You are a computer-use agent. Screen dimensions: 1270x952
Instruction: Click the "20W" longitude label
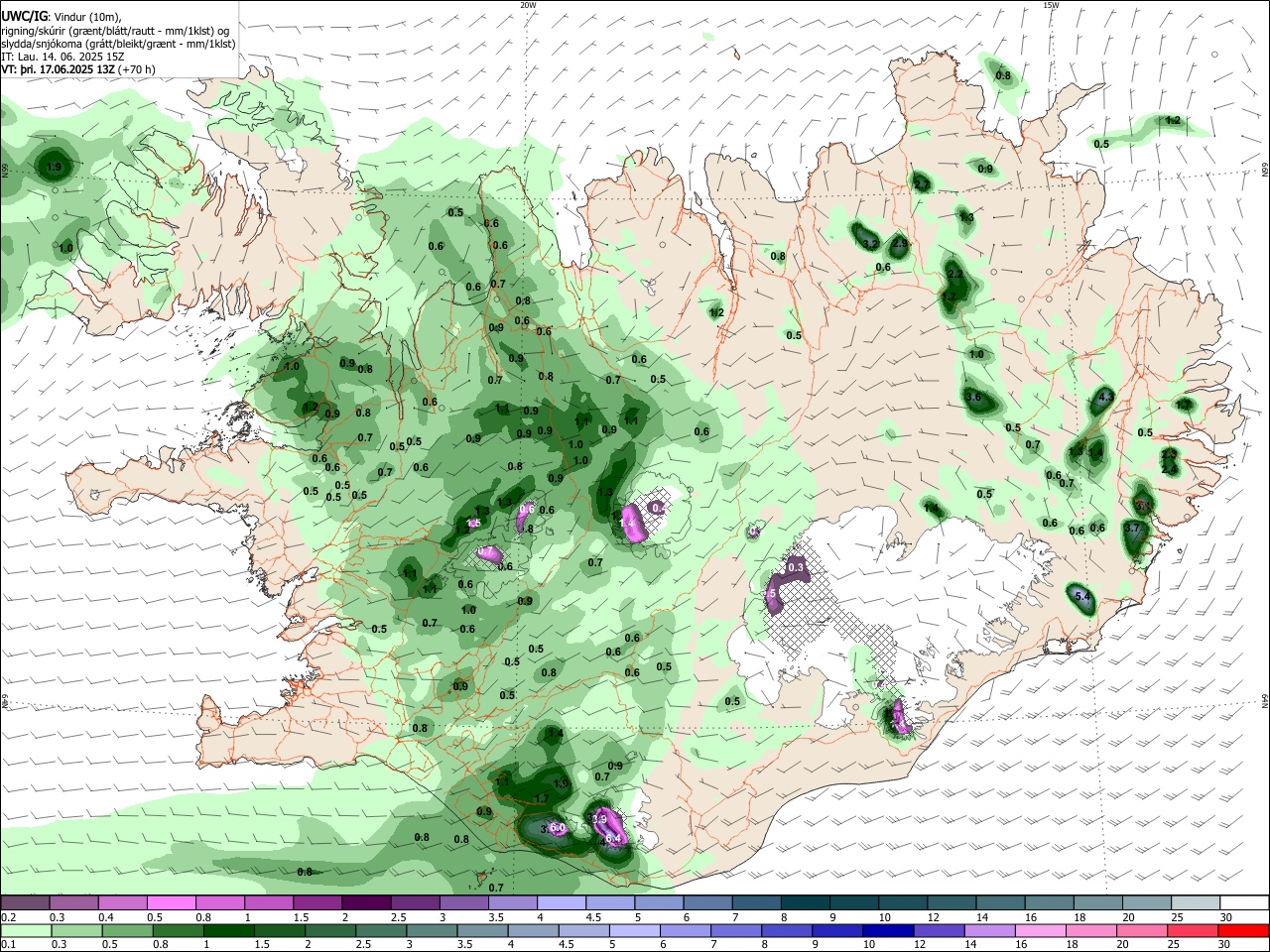coord(528,5)
